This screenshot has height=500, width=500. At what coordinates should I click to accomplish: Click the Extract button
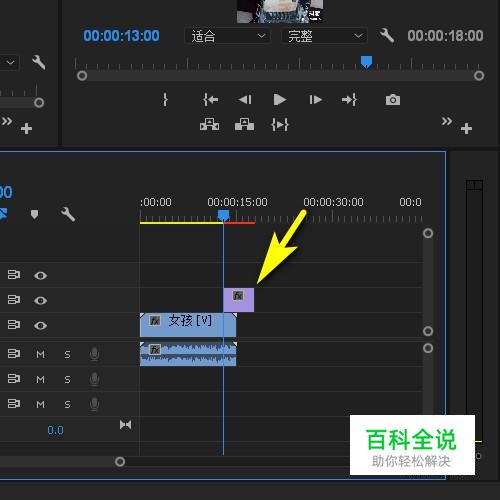[x=244, y=124]
